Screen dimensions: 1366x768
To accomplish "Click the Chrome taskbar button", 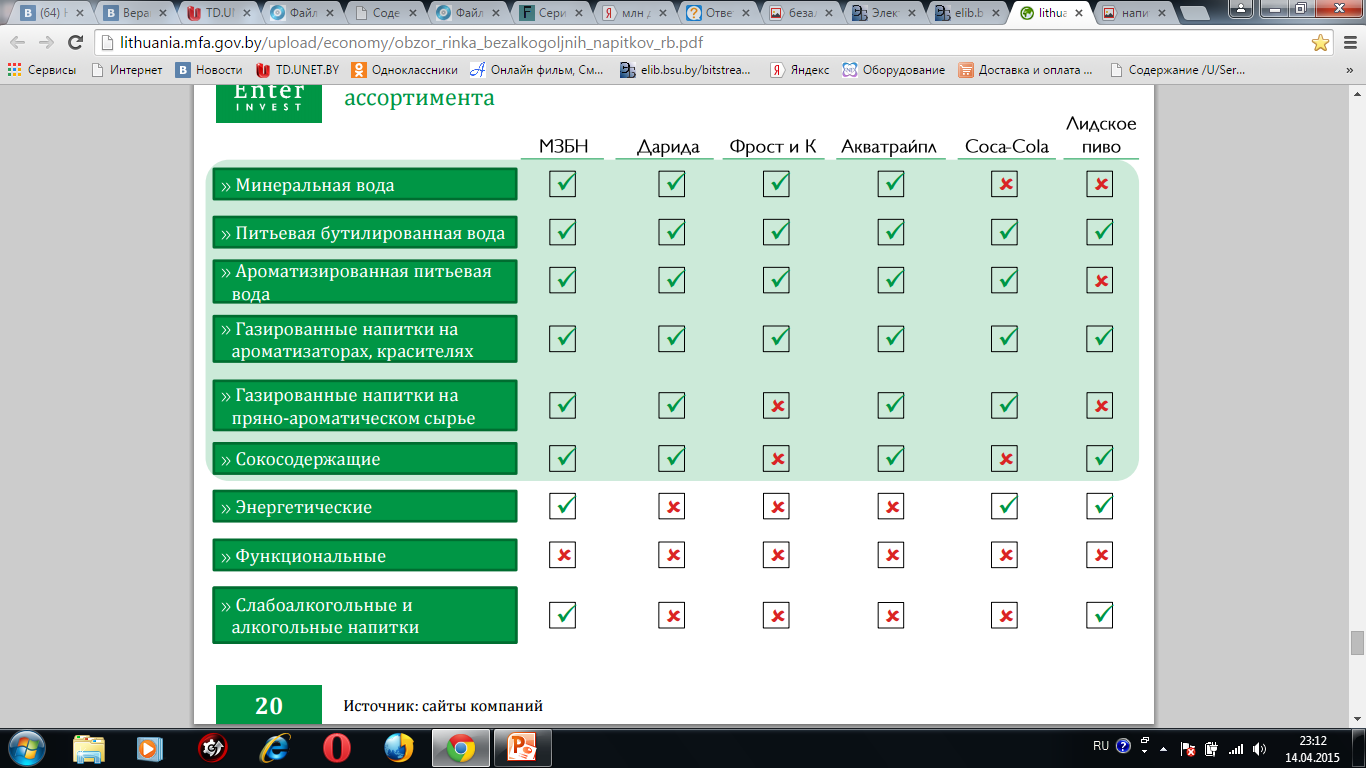I will [460, 747].
